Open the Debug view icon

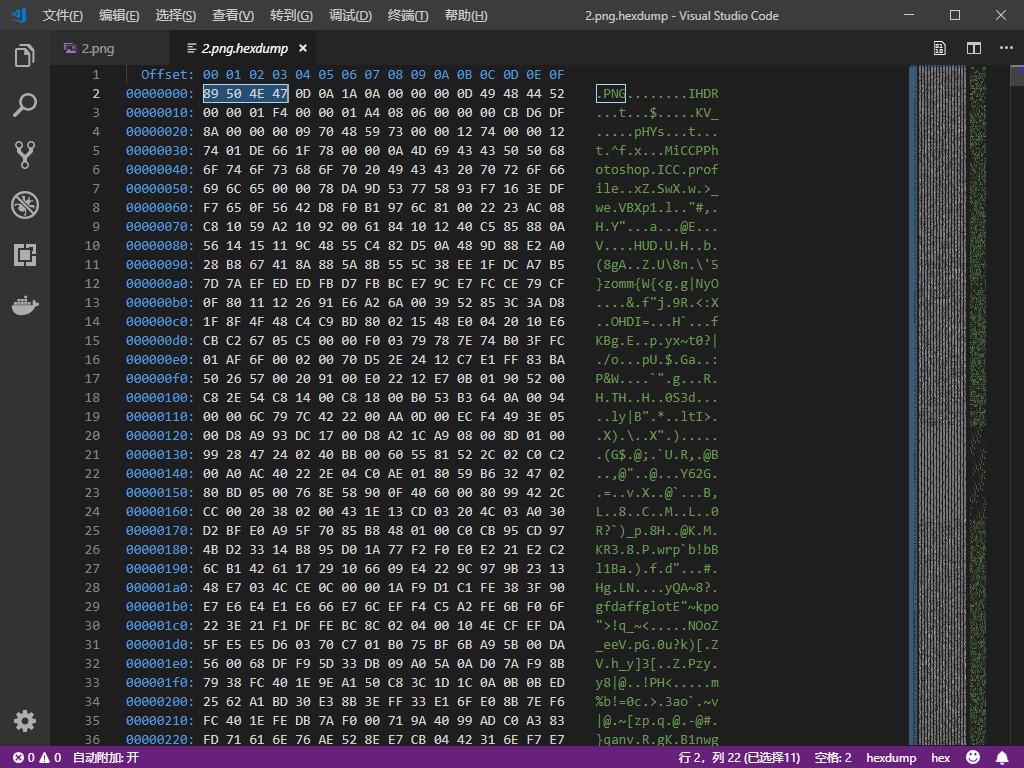click(25, 205)
